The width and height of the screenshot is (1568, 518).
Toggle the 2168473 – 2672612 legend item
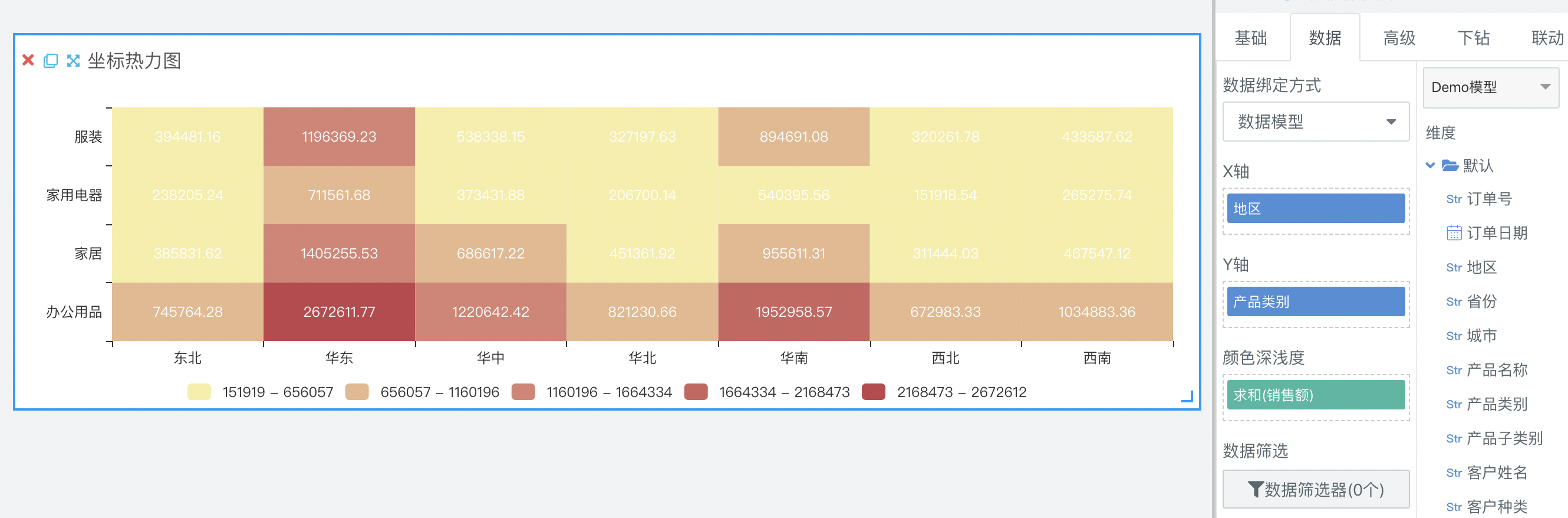[944, 392]
